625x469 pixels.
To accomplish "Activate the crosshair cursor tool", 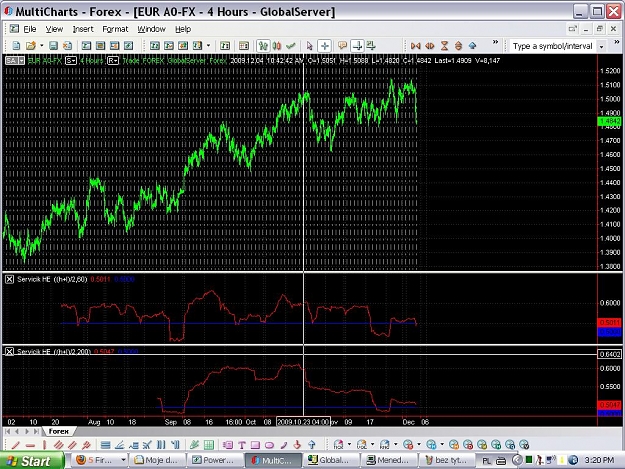I will coord(324,46).
